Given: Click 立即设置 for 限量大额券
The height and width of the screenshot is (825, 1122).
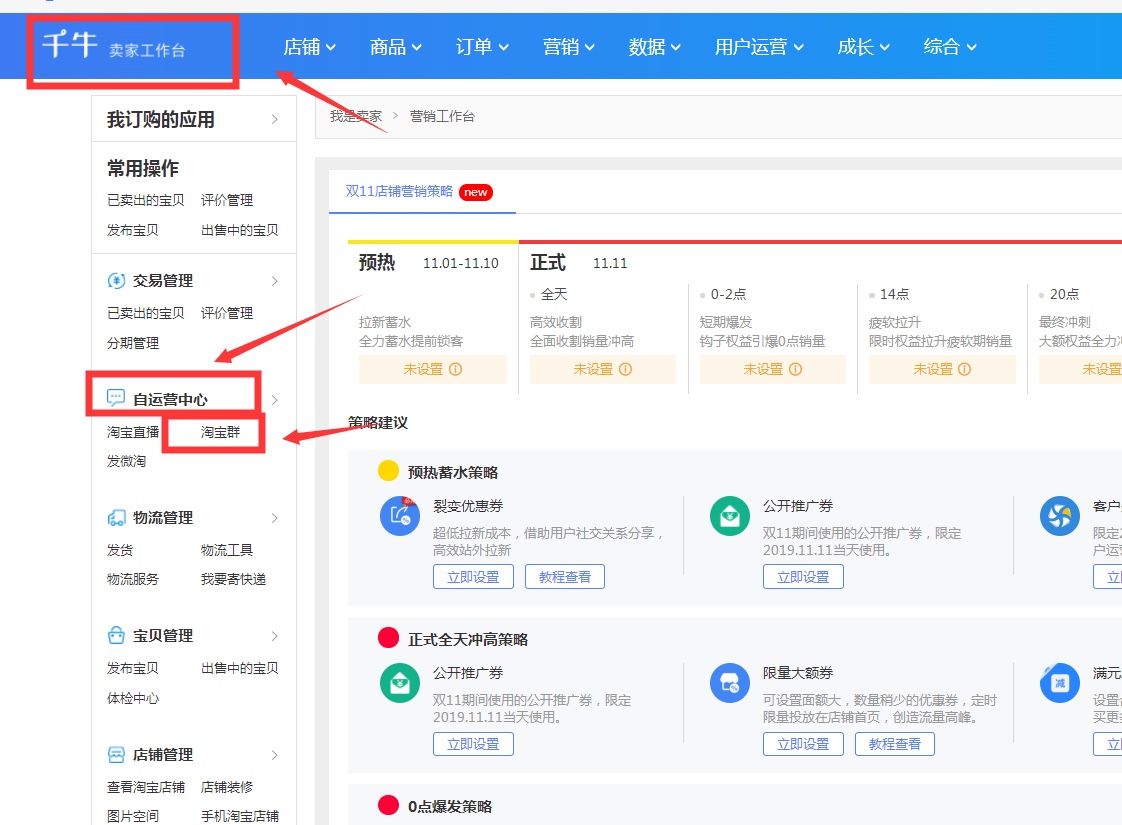Looking at the screenshot, I should tap(803, 744).
